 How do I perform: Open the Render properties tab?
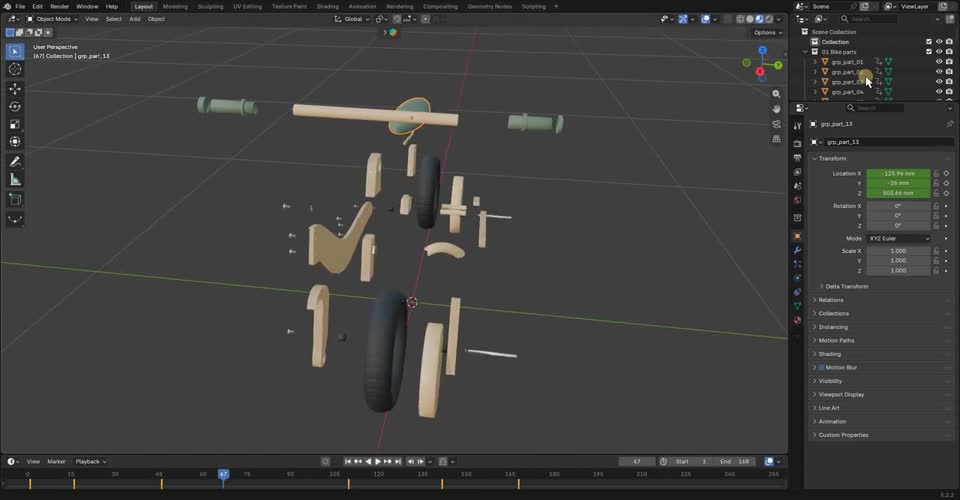coord(797,144)
